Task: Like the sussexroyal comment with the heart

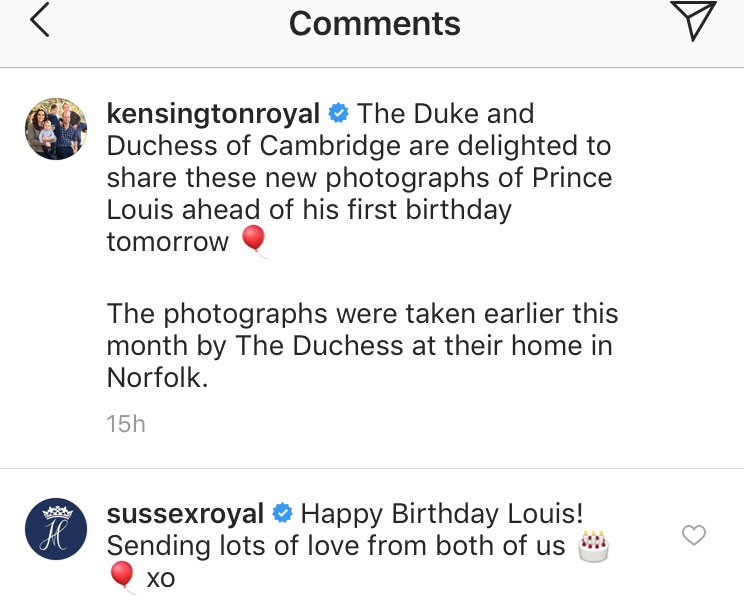Action: click(x=694, y=536)
